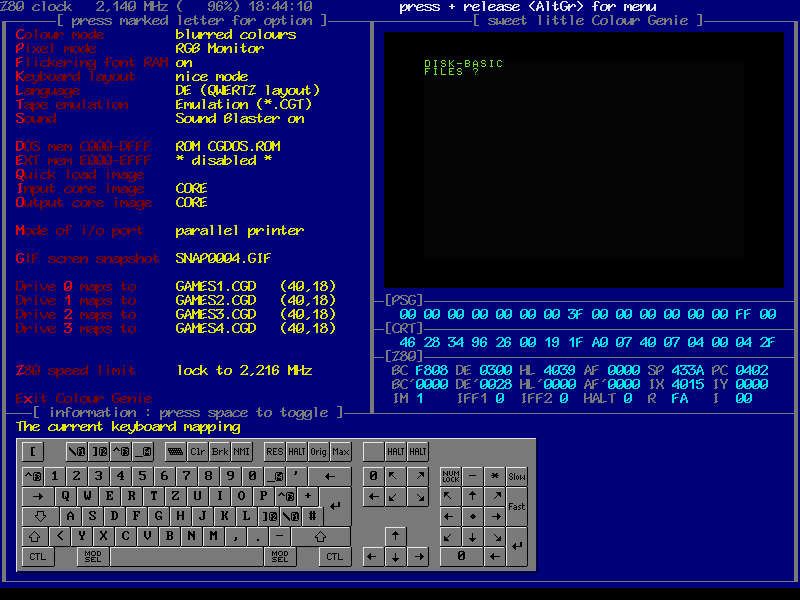Viewport: 800px width, 600px height.
Task: Click Exit Colour Genie
Action: pos(83,399)
